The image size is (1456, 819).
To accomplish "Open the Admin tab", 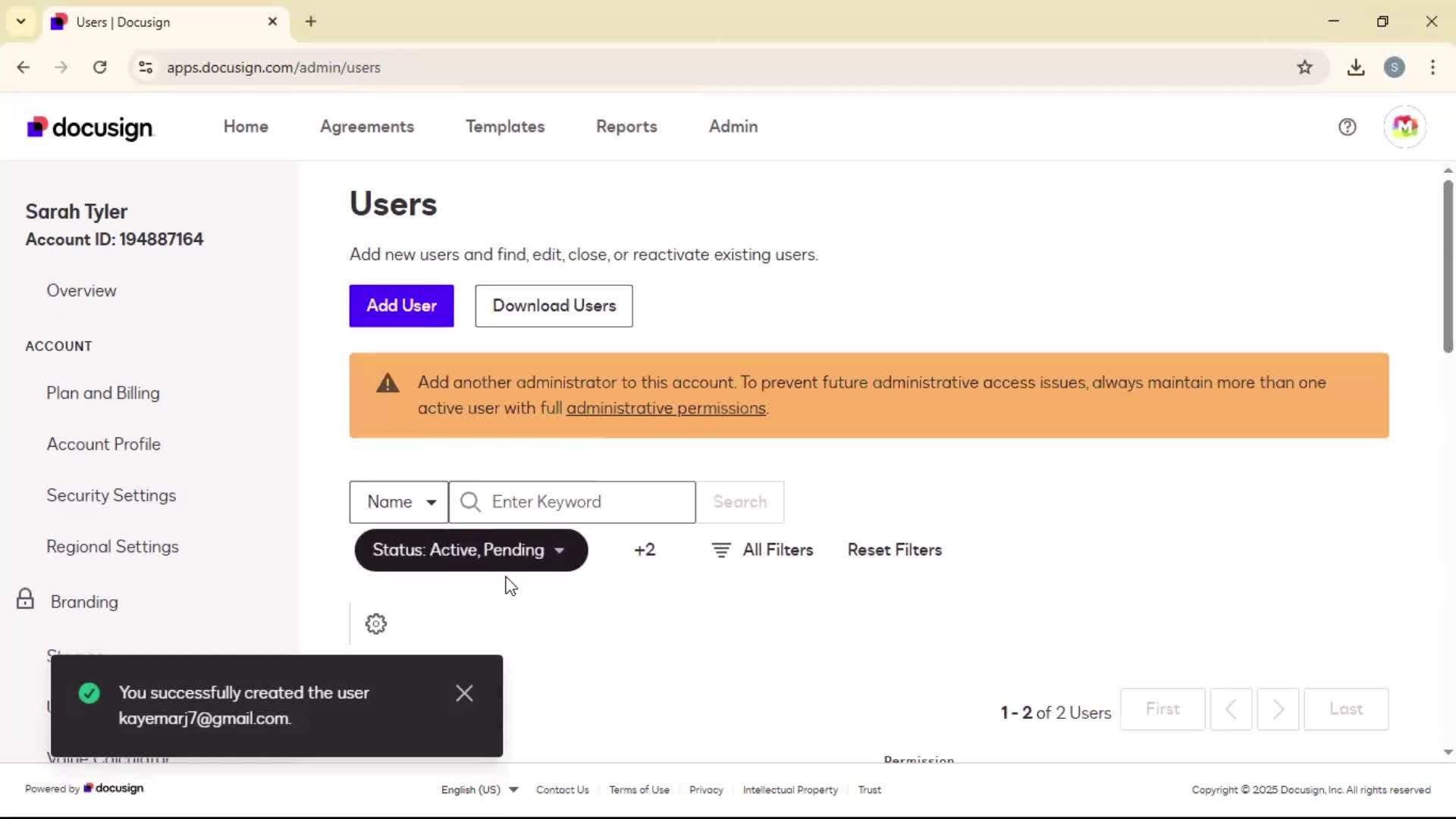I will coord(733,127).
